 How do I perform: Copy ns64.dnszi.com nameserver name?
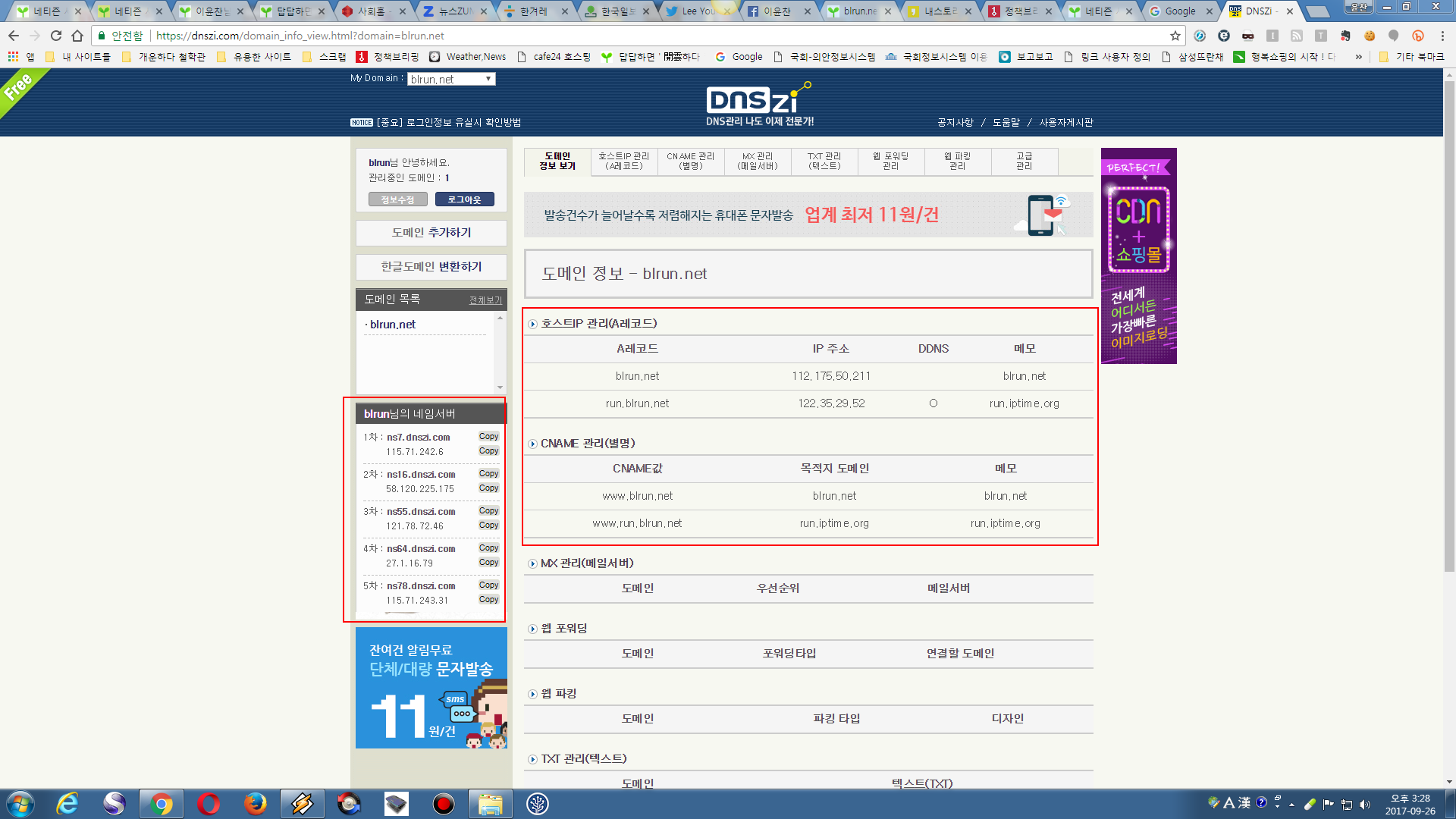489,548
